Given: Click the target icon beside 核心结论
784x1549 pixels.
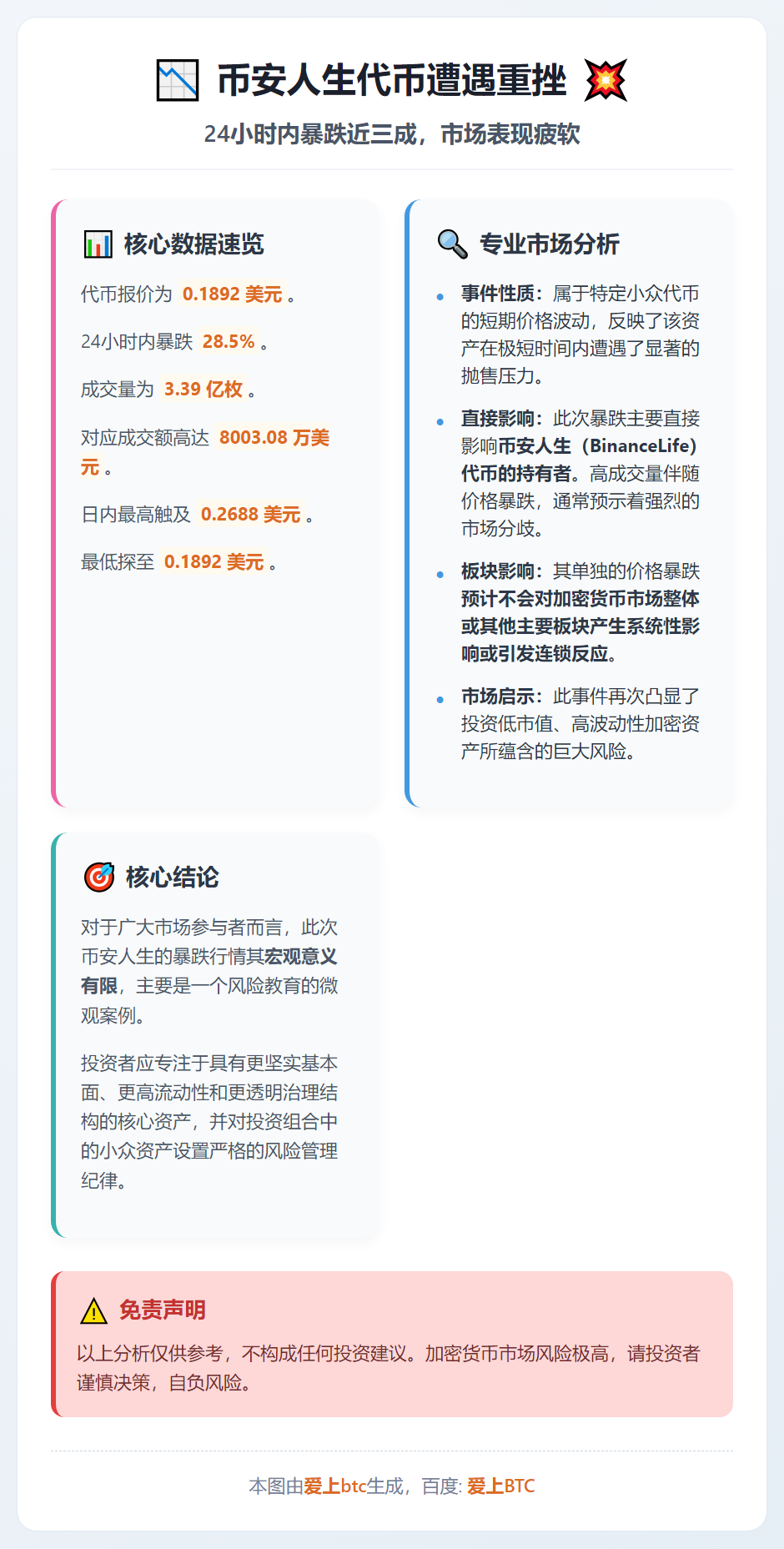Looking at the screenshot, I should pos(99,878).
